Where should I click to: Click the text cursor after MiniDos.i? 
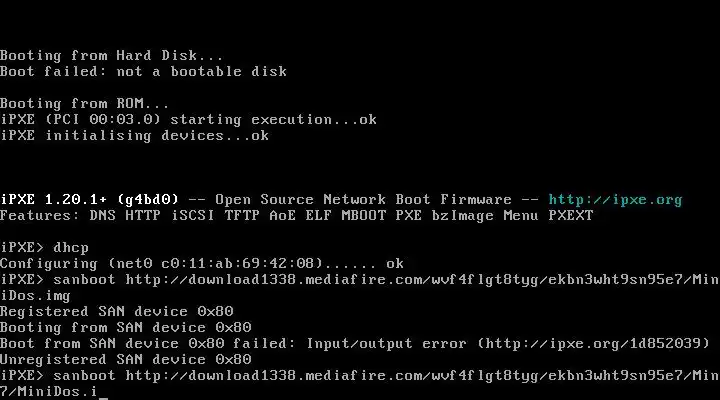[x=104, y=392]
